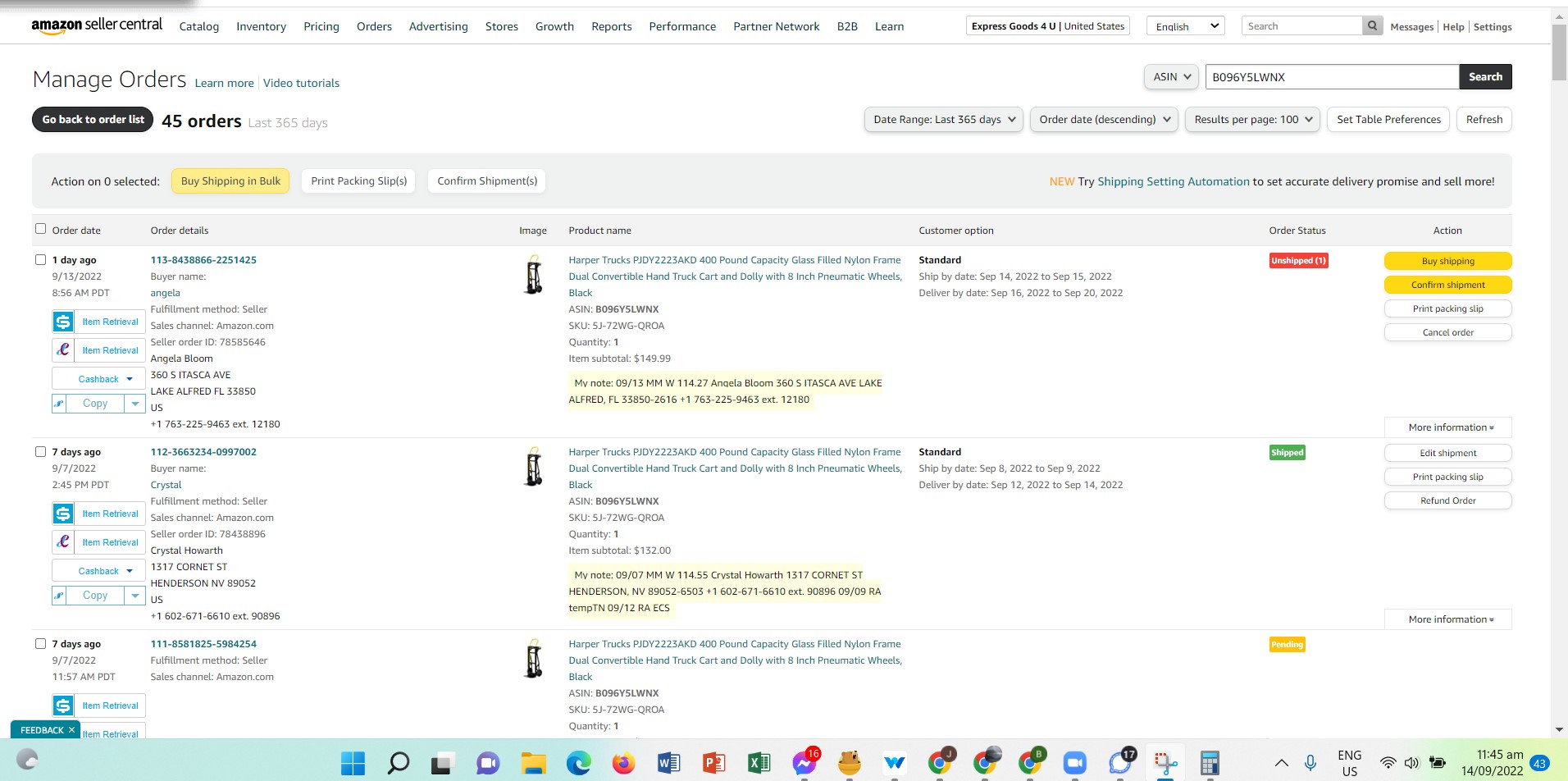Open the Orders menu
The width and height of the screenshot is (1568, 781).
click(x=374, y=26)
